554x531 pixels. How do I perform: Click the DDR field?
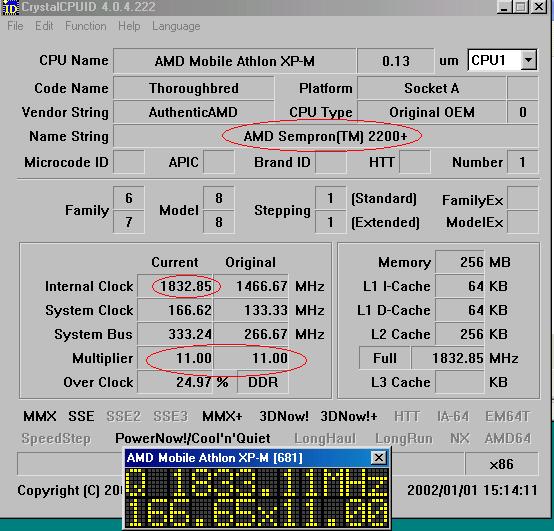point(263,382)
